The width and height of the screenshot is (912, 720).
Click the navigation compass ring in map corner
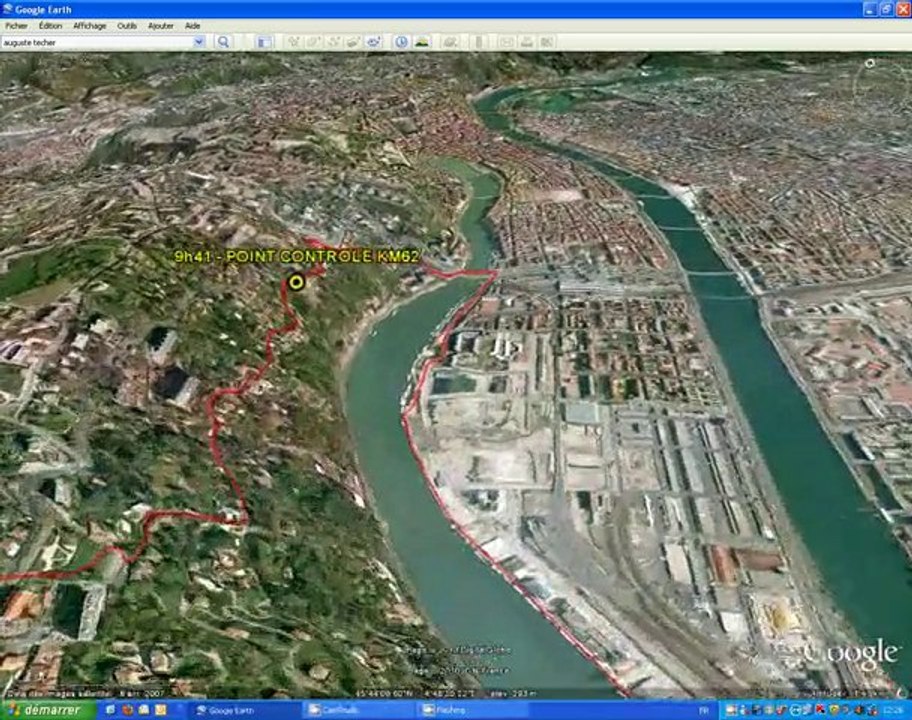(x=870, y=63)
